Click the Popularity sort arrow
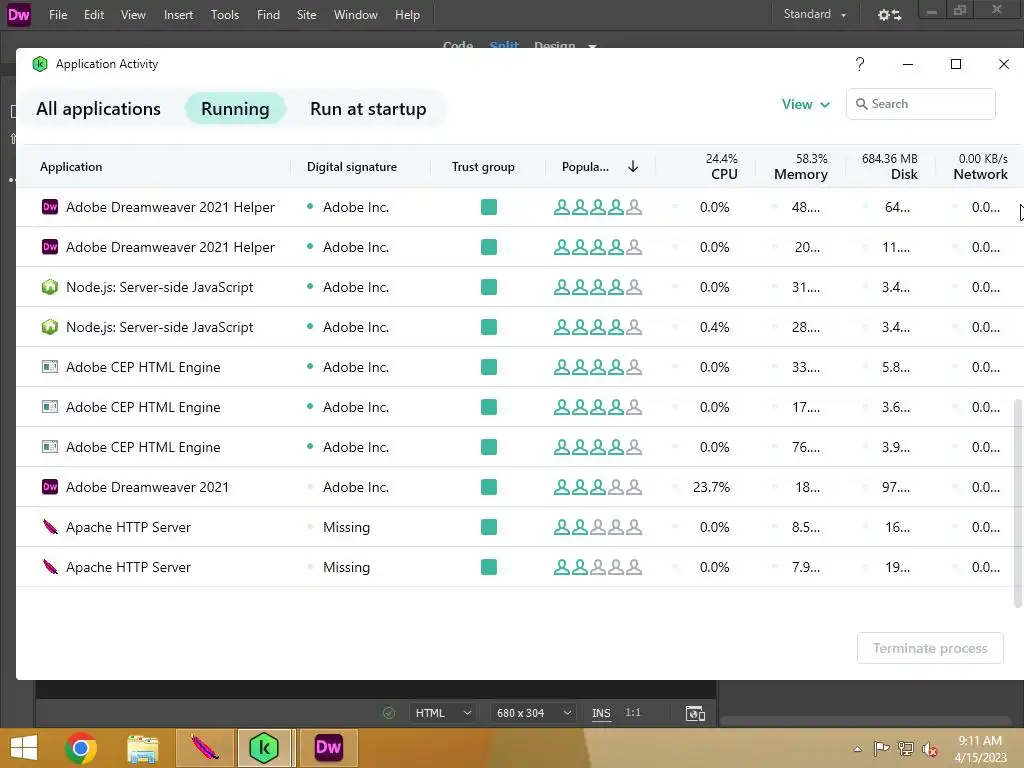Viewport: 1024px width, 768px height. 633,167
